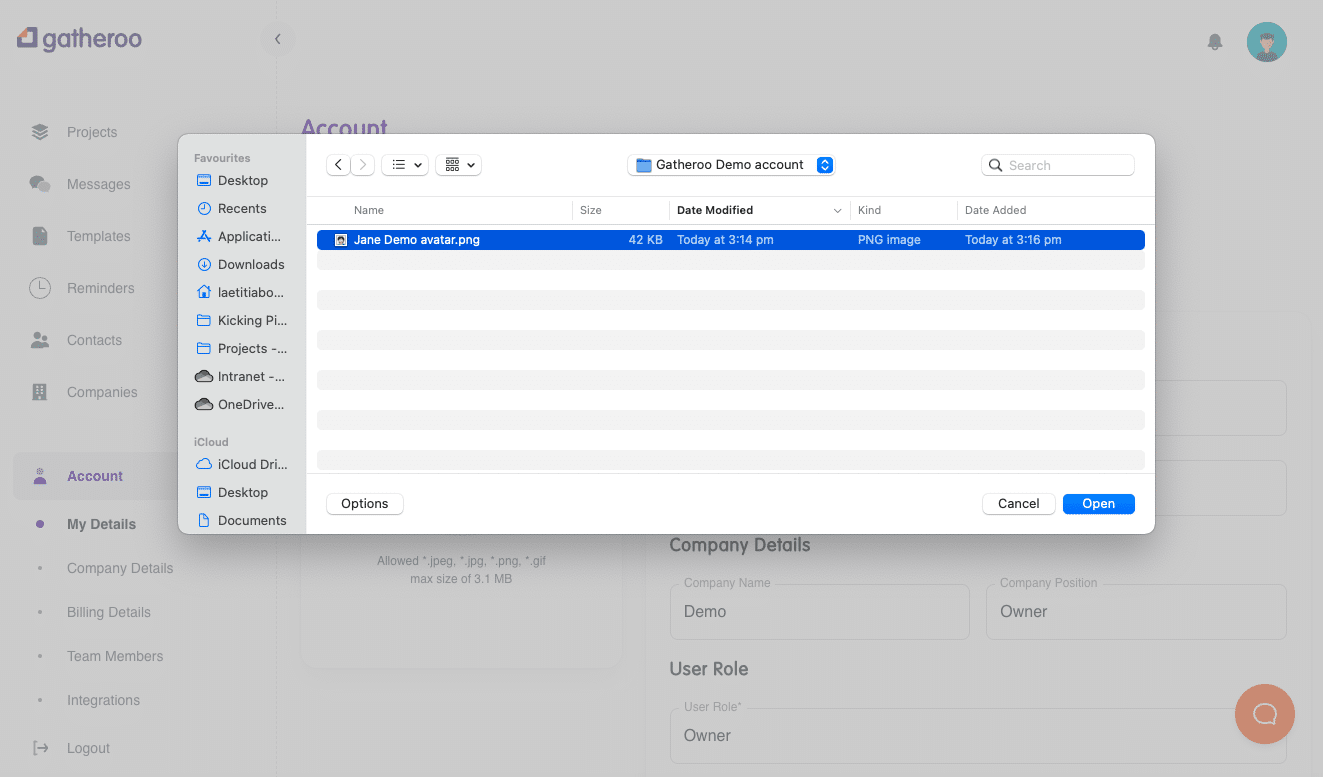The image size is (1323, 777).
Task: Click the Cancel button
Action: tap(1019, 504)
